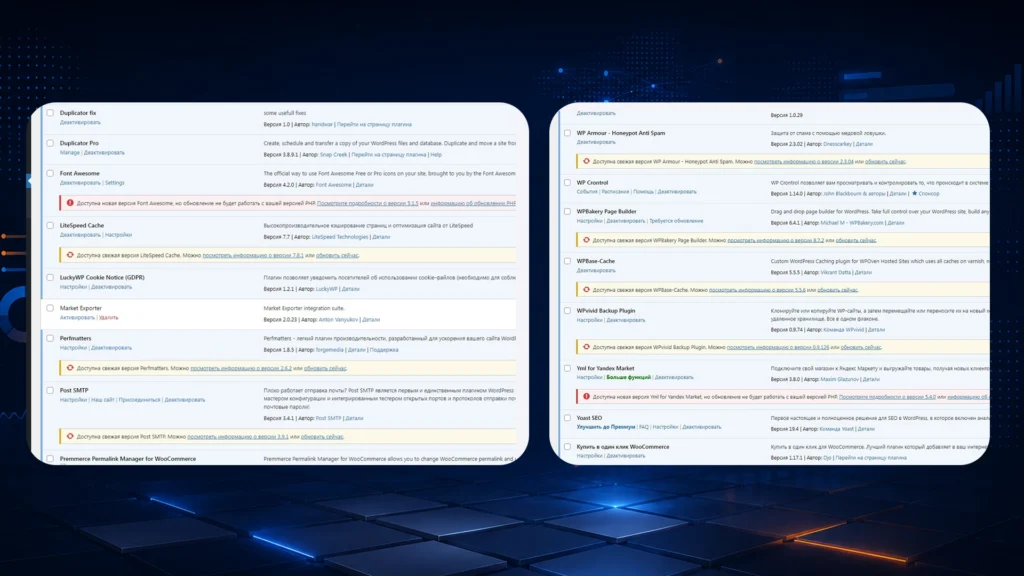Click Присоединиться under Post SMTP
This screenshot has width=1024, height=576.
click(139, 400)
